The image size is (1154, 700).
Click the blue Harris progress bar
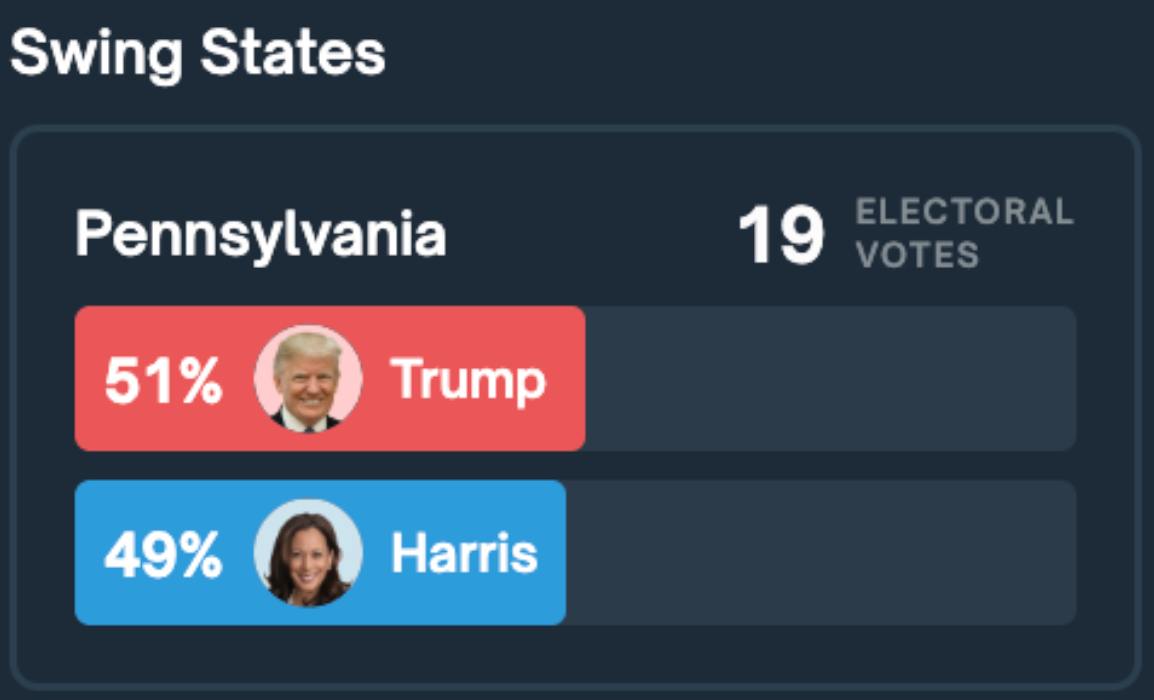click(320, 553)
